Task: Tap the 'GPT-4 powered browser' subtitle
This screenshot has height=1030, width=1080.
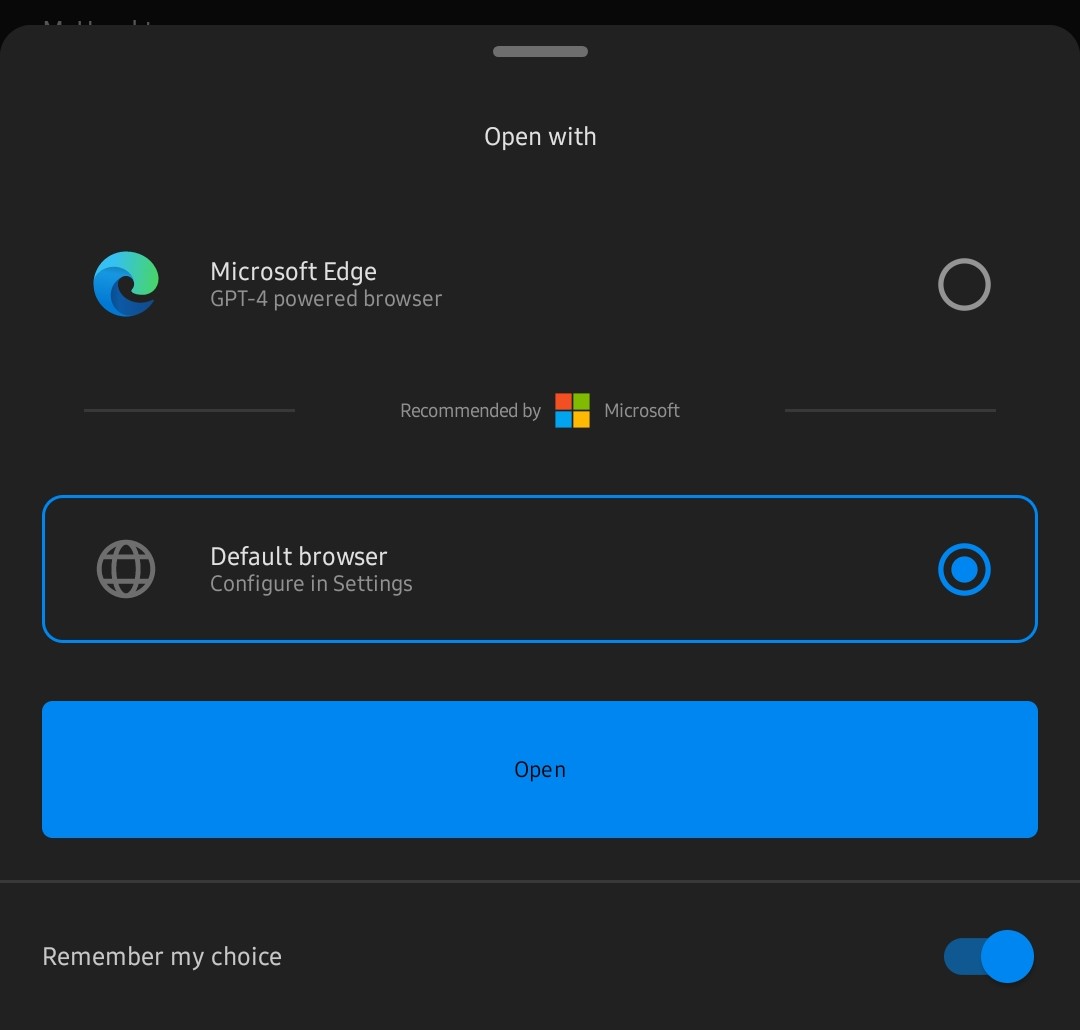Action: (325, 299)
